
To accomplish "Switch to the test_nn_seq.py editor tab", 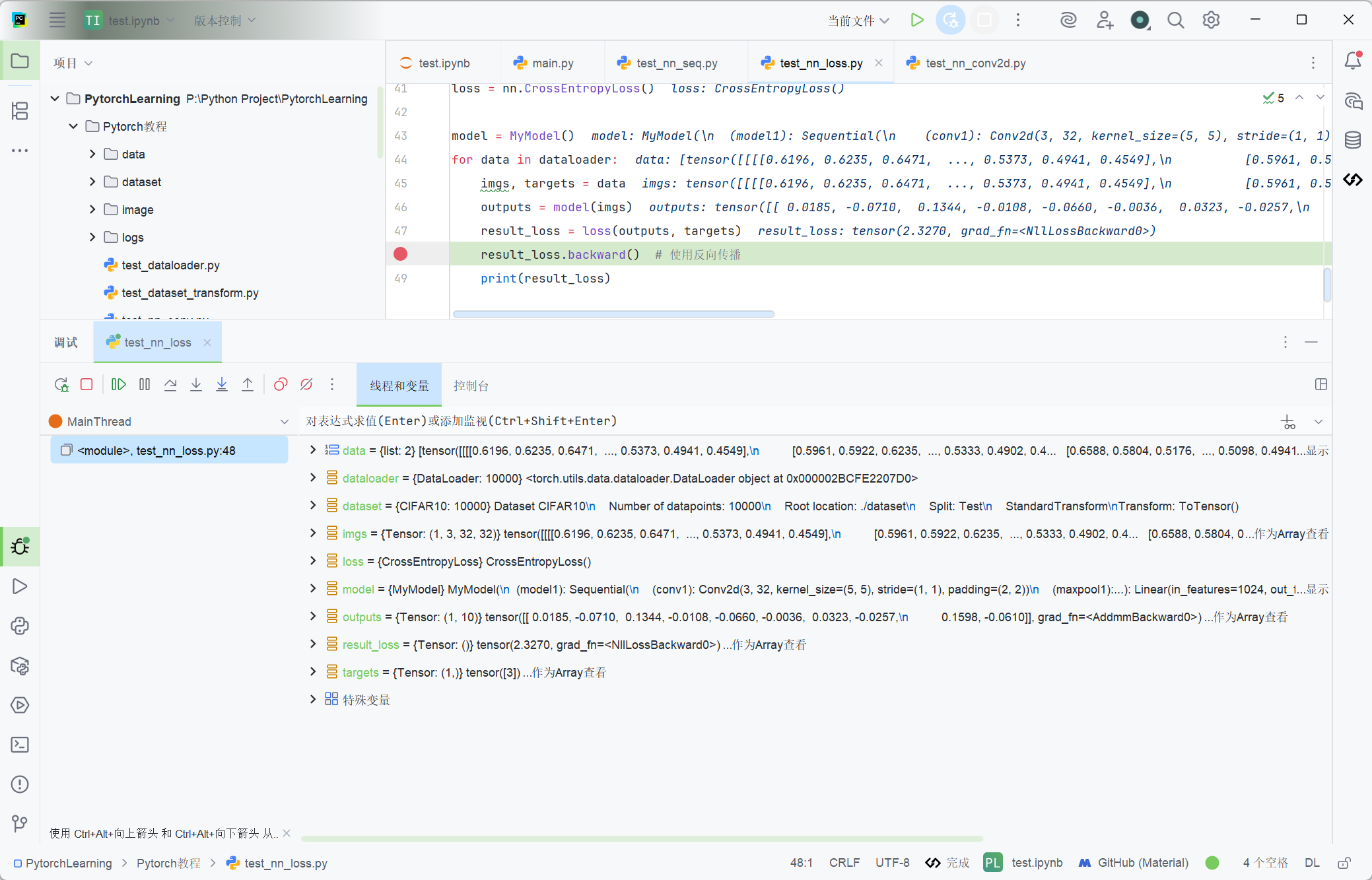I will click(676, 63).
